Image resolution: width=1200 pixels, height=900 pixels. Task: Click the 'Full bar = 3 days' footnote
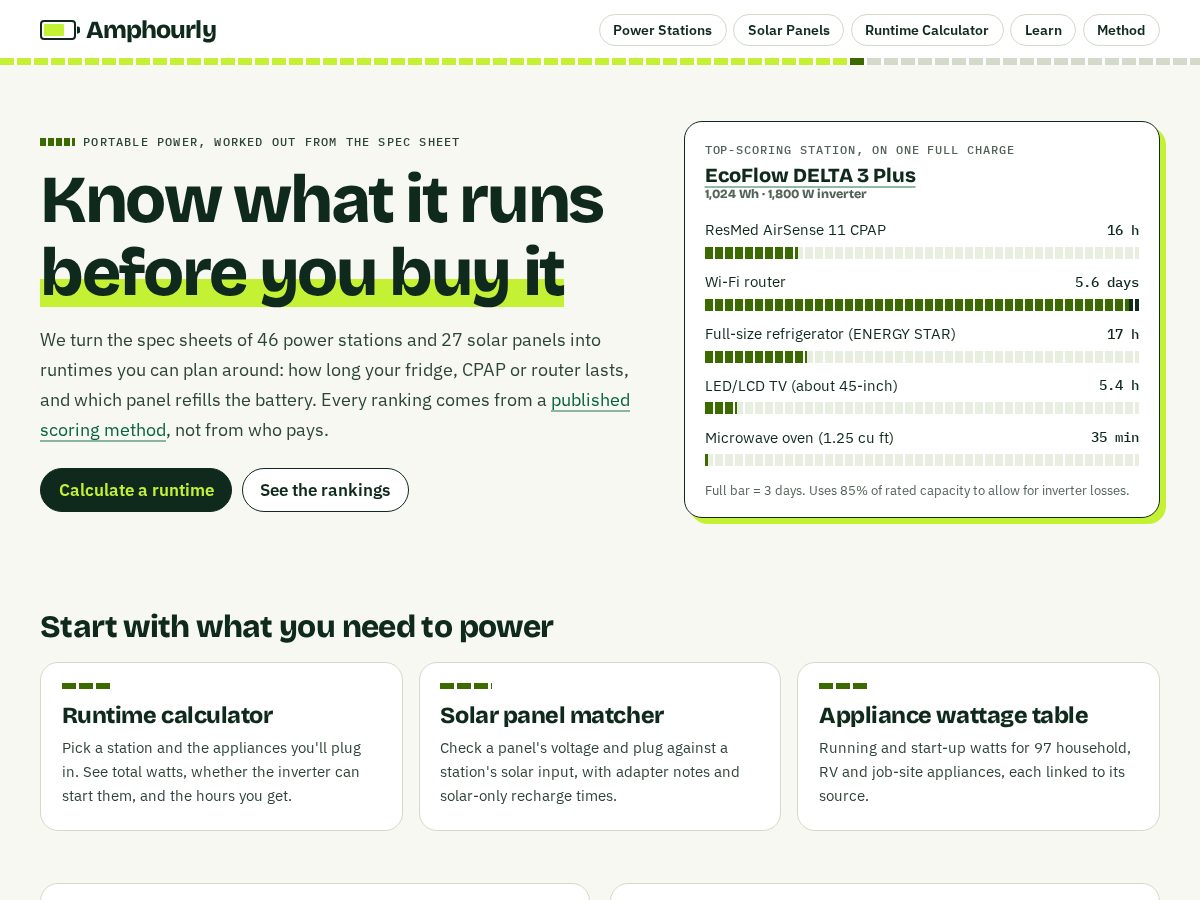(x=917, y=491)
